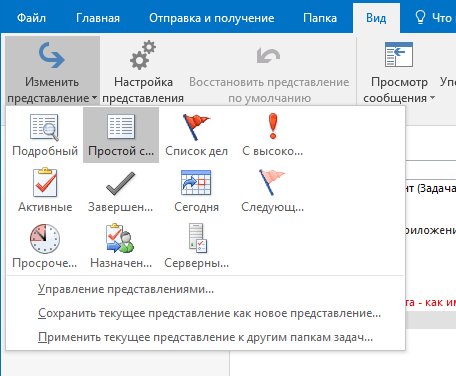Select Следующие 7 дней flag view
The height and width of the screenshot is (376, 456).
[x=273, y=191]
